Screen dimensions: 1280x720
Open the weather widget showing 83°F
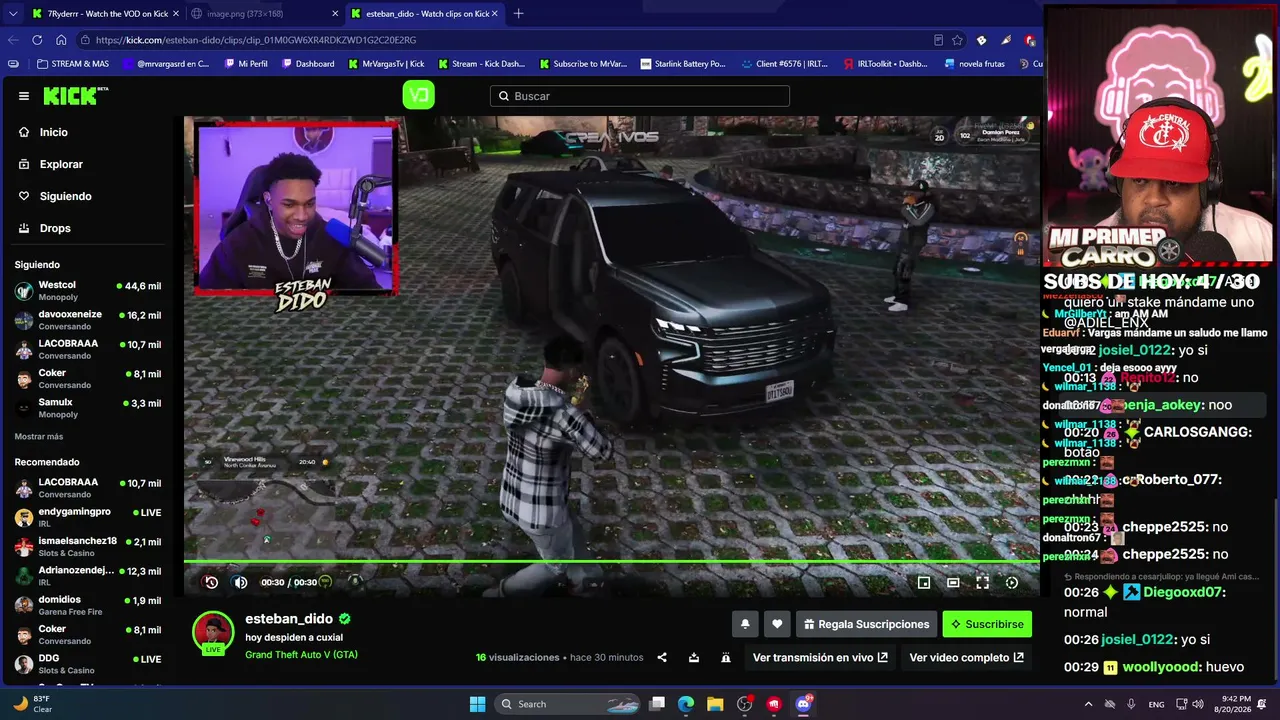32,704
